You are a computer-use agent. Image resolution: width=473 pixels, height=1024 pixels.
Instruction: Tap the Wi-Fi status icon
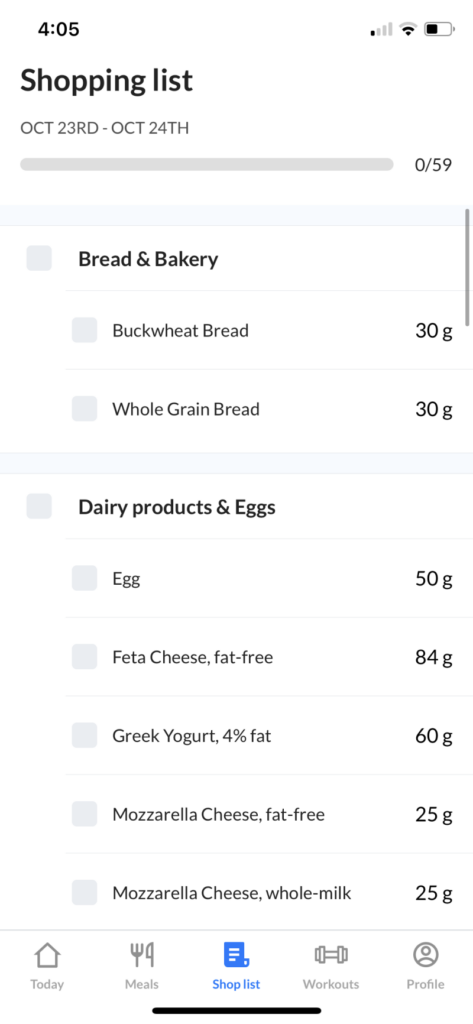pyautogui.click(x=408, y=29)
